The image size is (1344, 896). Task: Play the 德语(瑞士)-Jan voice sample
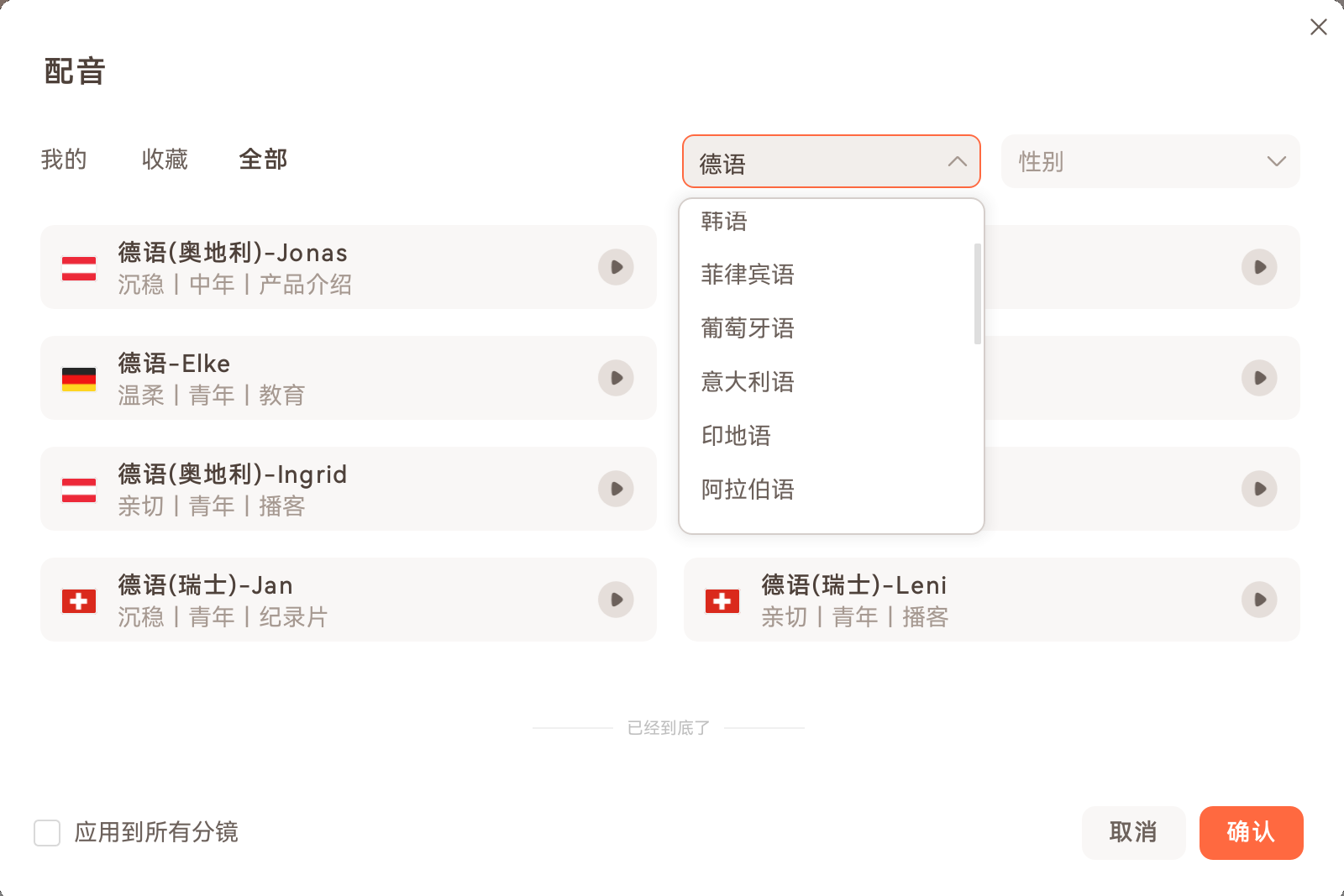[616, 600]
